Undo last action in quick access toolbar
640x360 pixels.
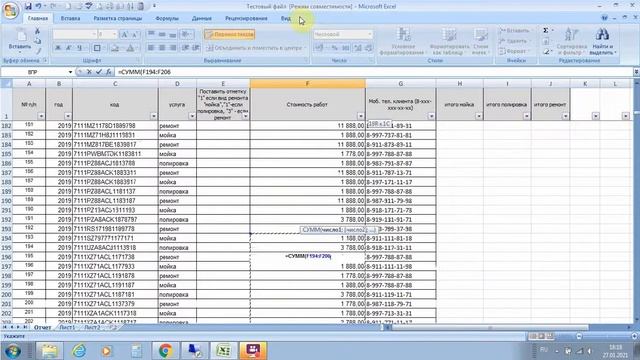[38, 6]
